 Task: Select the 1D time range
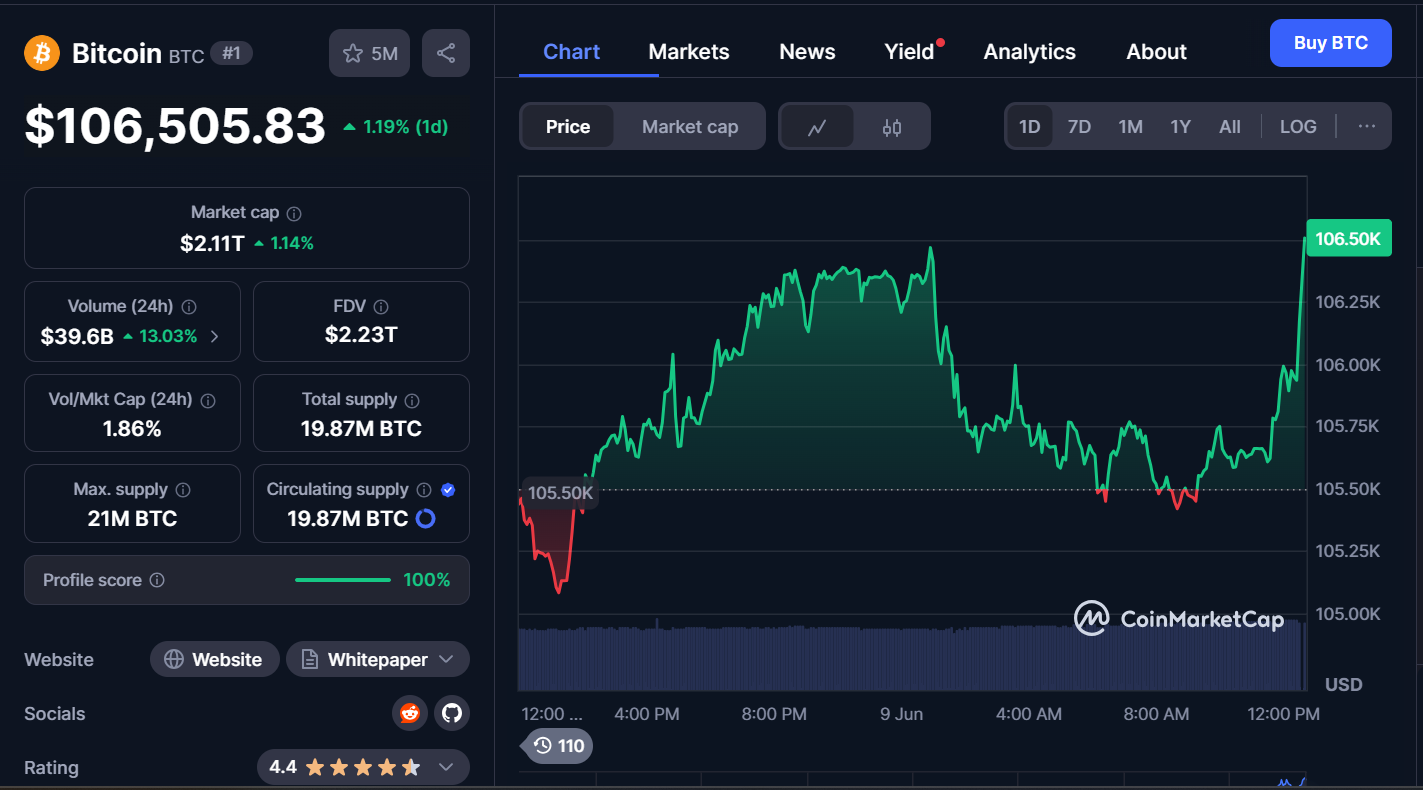tap(1029, 127)
